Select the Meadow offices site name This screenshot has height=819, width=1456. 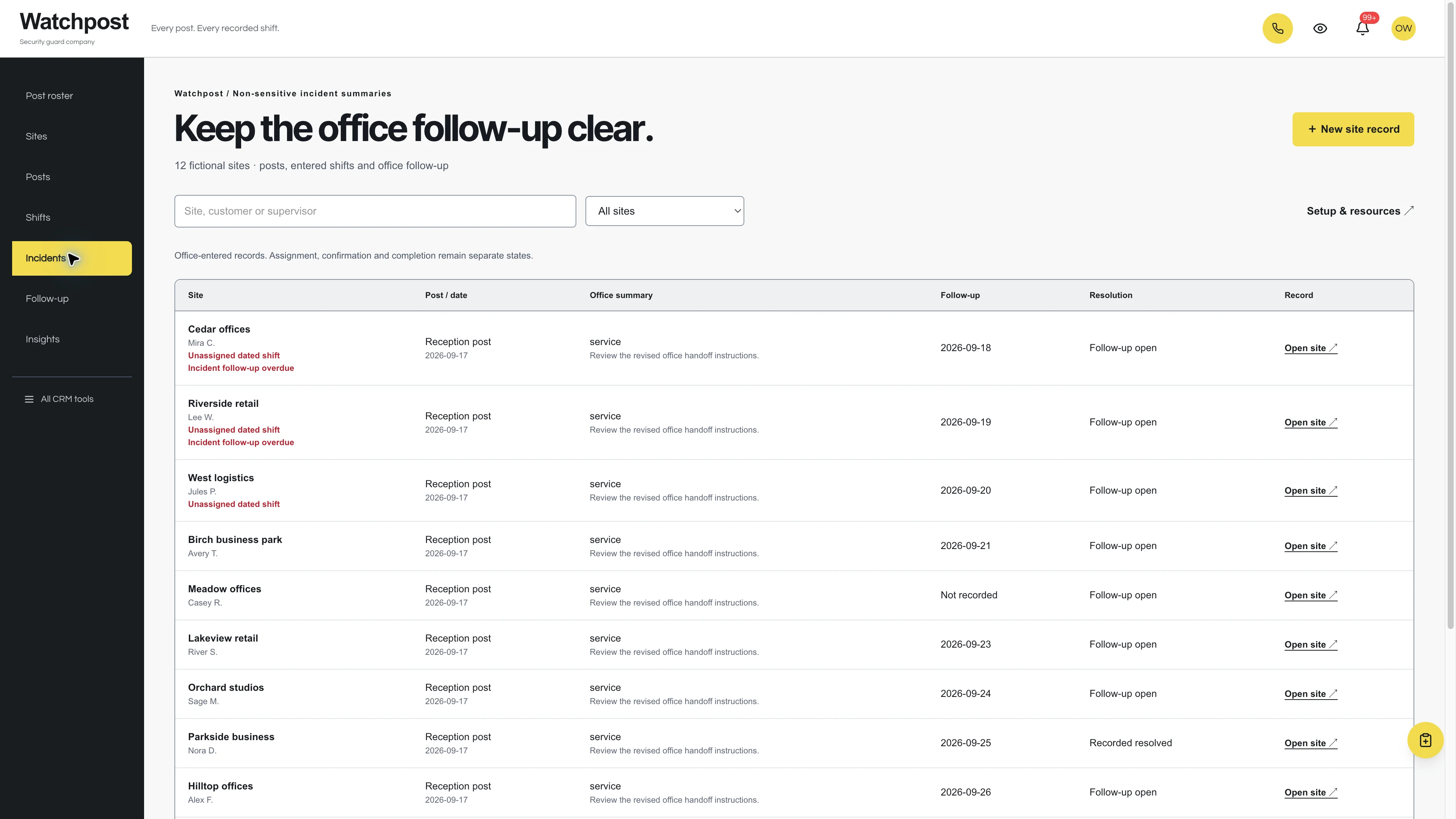[x=224, y=589]
